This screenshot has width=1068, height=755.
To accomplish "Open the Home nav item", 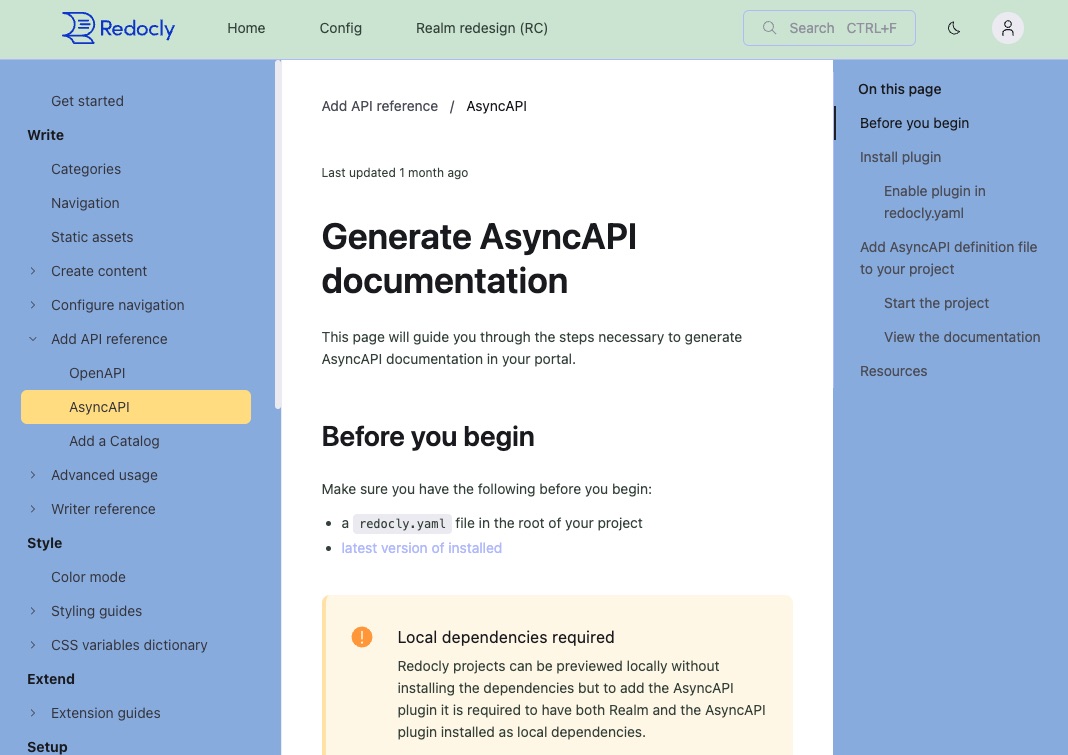I will pyautogui.click(x=246, y=28).
